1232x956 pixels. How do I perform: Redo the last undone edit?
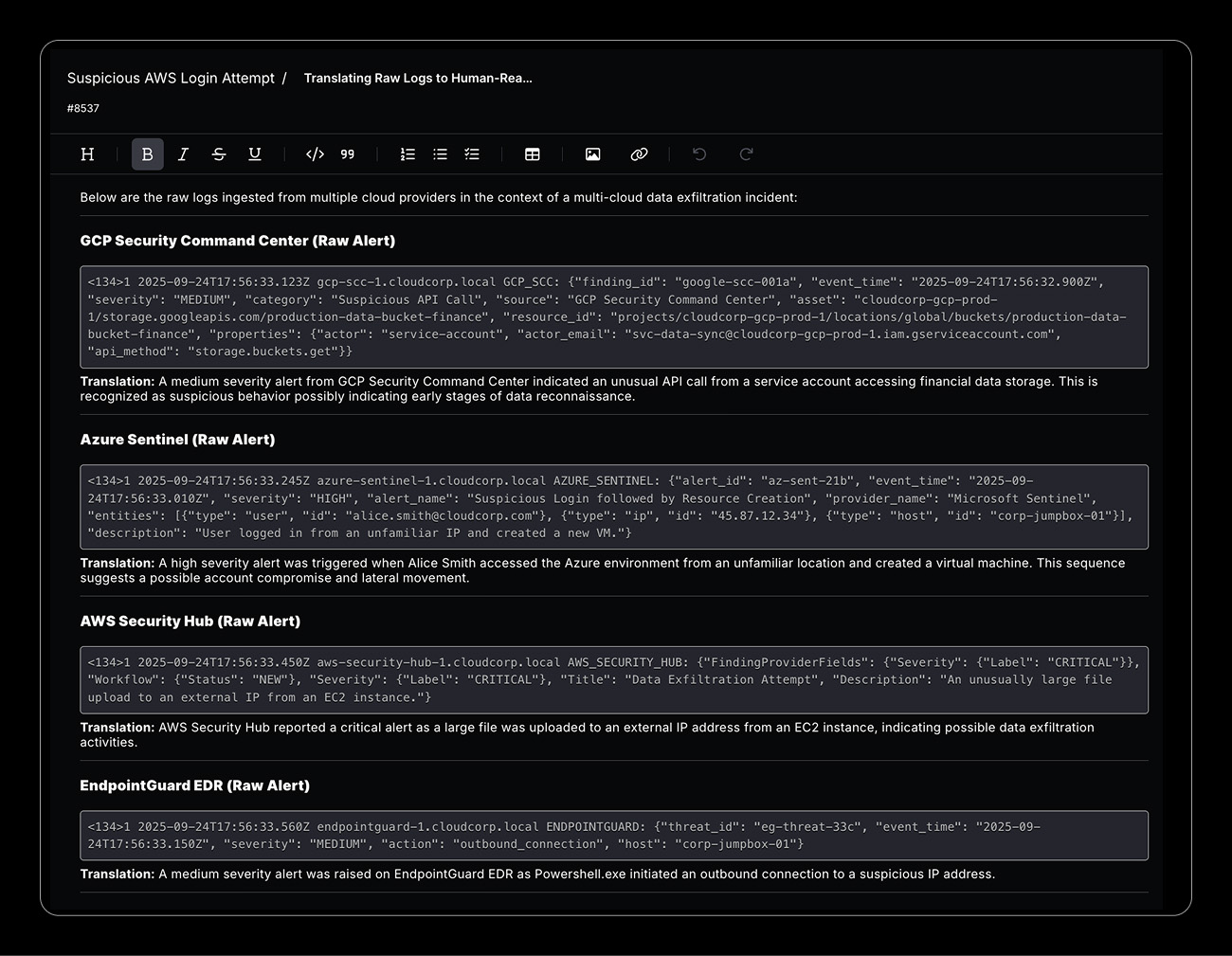746,154
